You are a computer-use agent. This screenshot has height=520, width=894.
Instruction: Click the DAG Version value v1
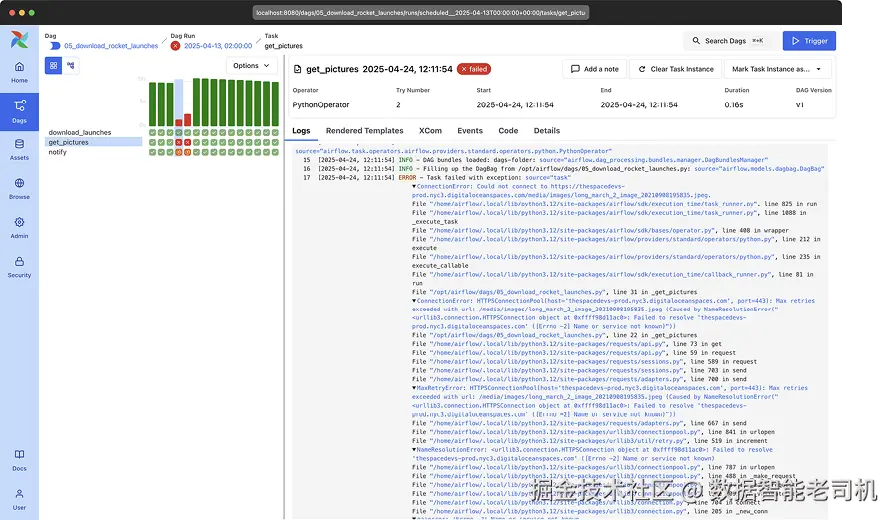pos(799,105)
